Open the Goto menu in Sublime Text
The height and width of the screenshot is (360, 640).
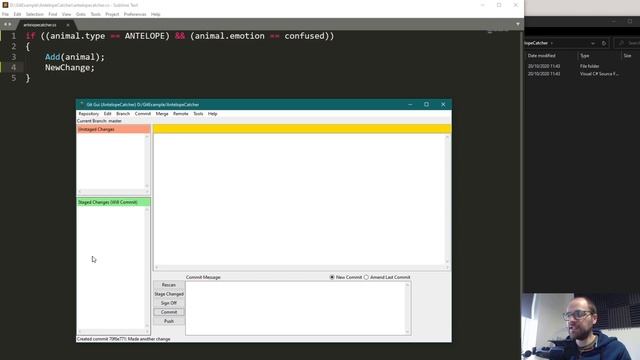coord(81,14)
